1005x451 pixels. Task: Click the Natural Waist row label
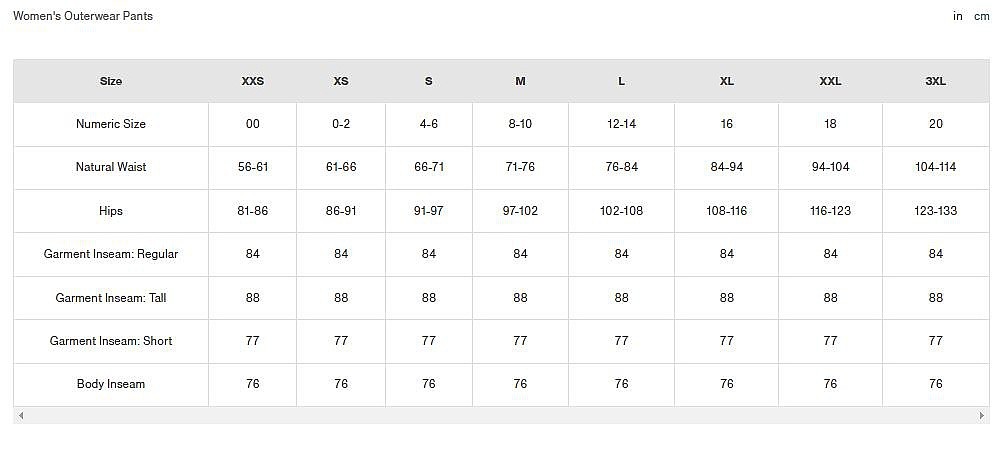111,167
